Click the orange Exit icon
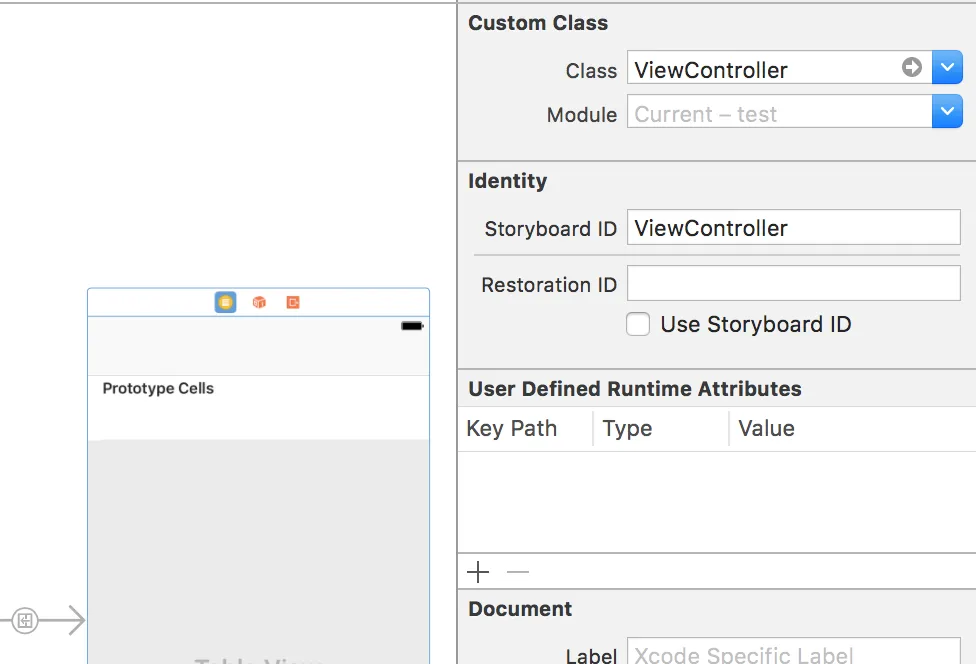This screenshot has height=664, width=976. pos(293,302)
